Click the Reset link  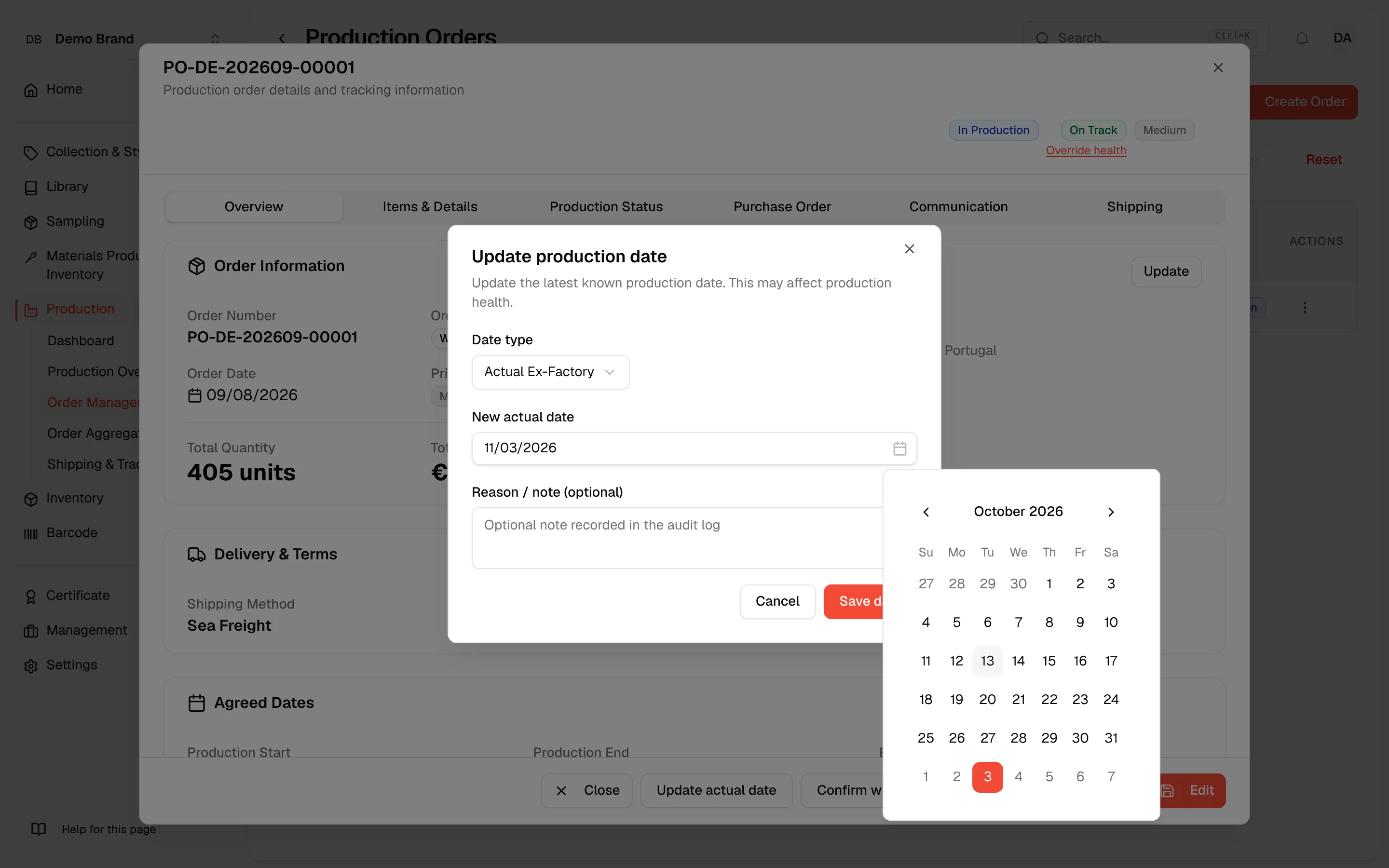click(x=1323, y=160)
